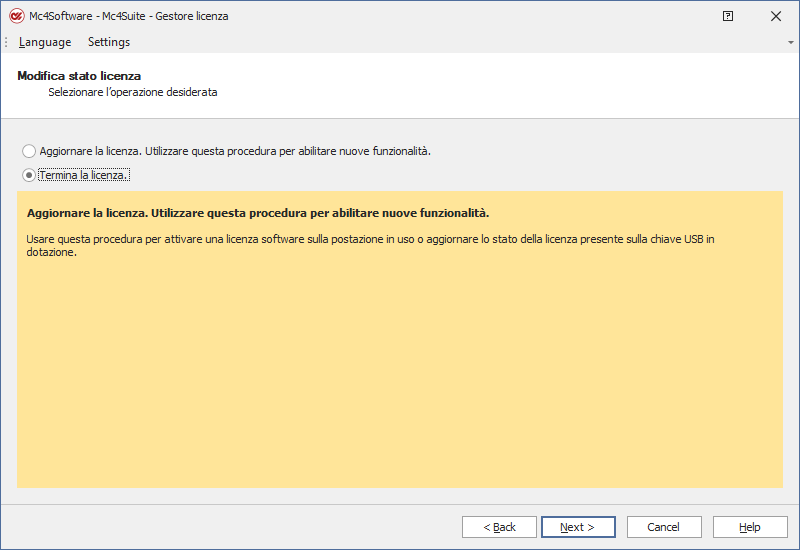
Task: Click the menu bar grip handle
Action: (7, 42)
